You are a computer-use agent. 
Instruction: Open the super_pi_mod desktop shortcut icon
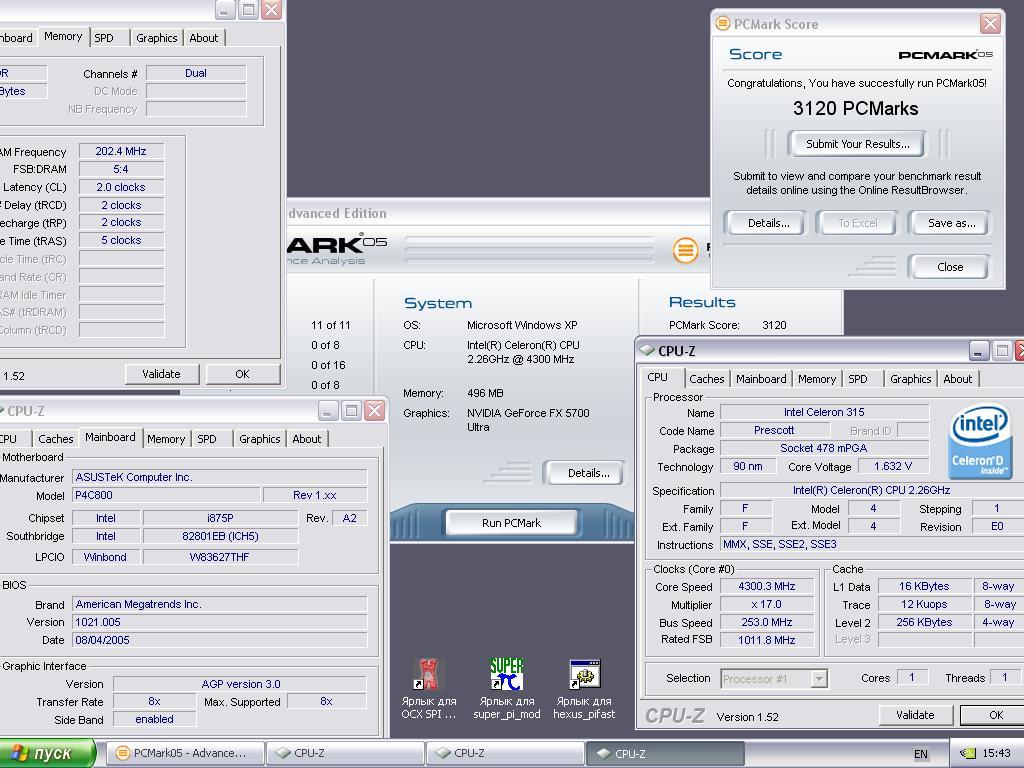[x=506, y=674]
